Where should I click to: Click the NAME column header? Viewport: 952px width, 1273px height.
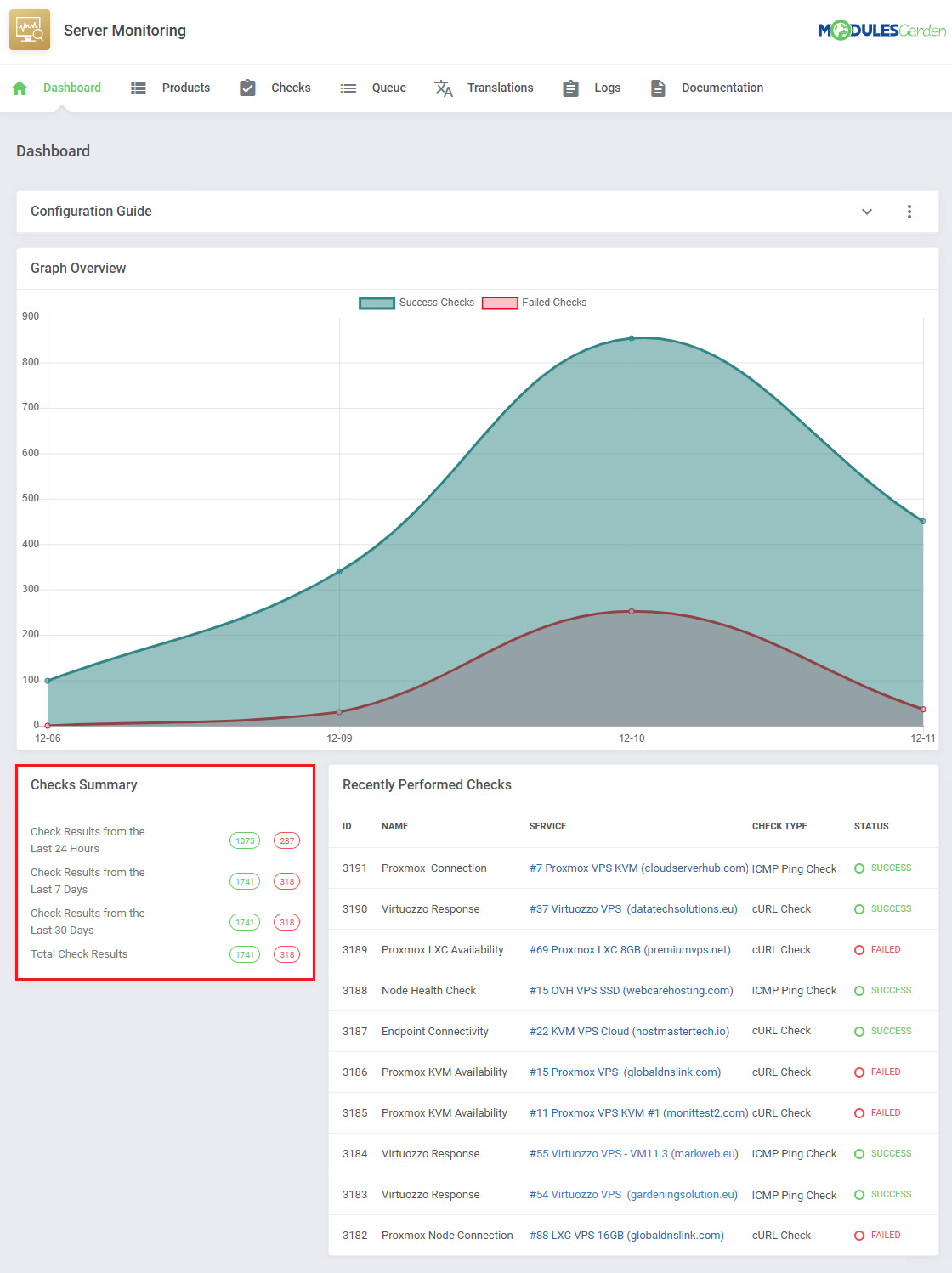pyautogui.click(x=395, y=827)
